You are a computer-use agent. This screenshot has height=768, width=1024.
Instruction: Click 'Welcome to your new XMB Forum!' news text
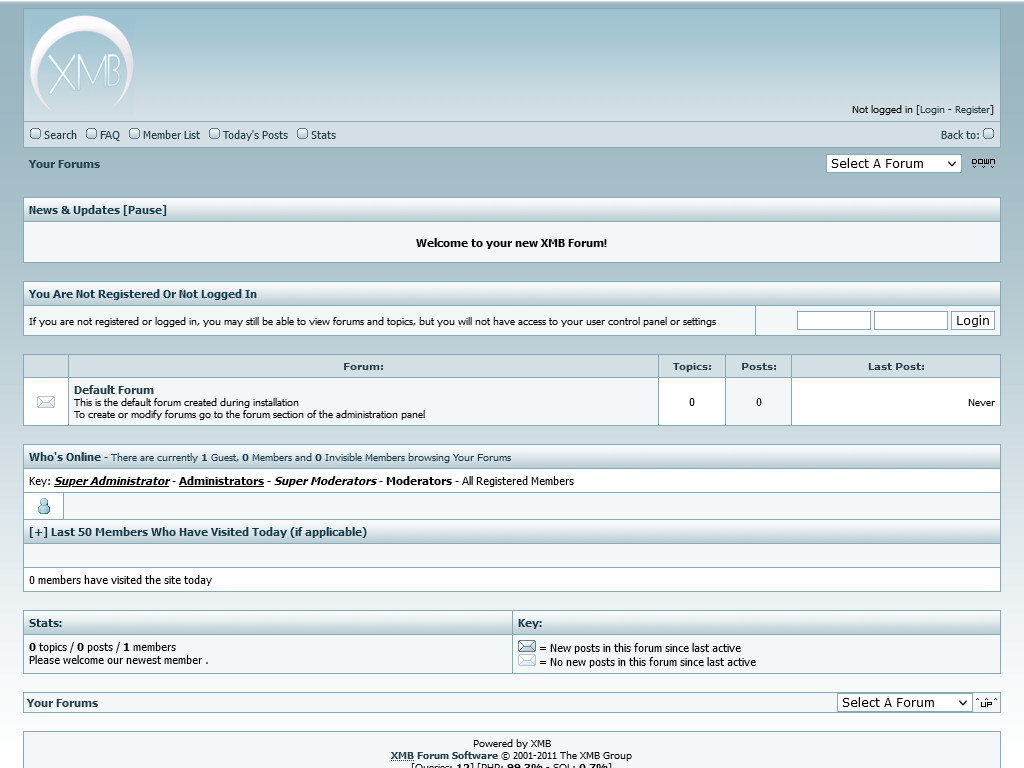pyautogui.click(x=511, y=243)
